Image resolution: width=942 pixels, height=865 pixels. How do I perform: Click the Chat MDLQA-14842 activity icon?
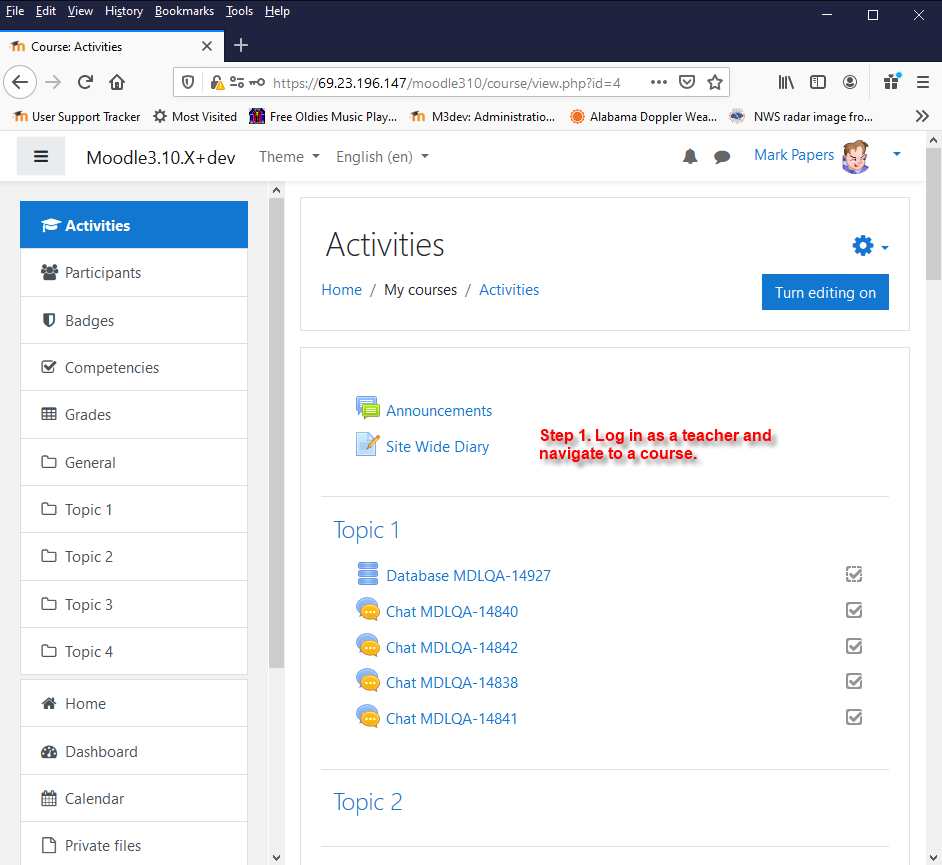pyautogui.click(x=367, y=646)
